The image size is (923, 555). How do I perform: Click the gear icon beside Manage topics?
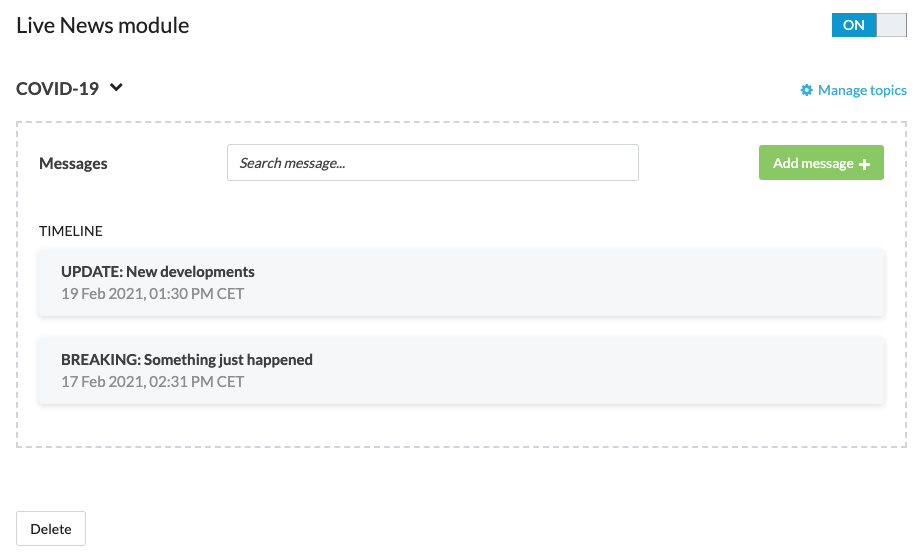click(806, 90)
